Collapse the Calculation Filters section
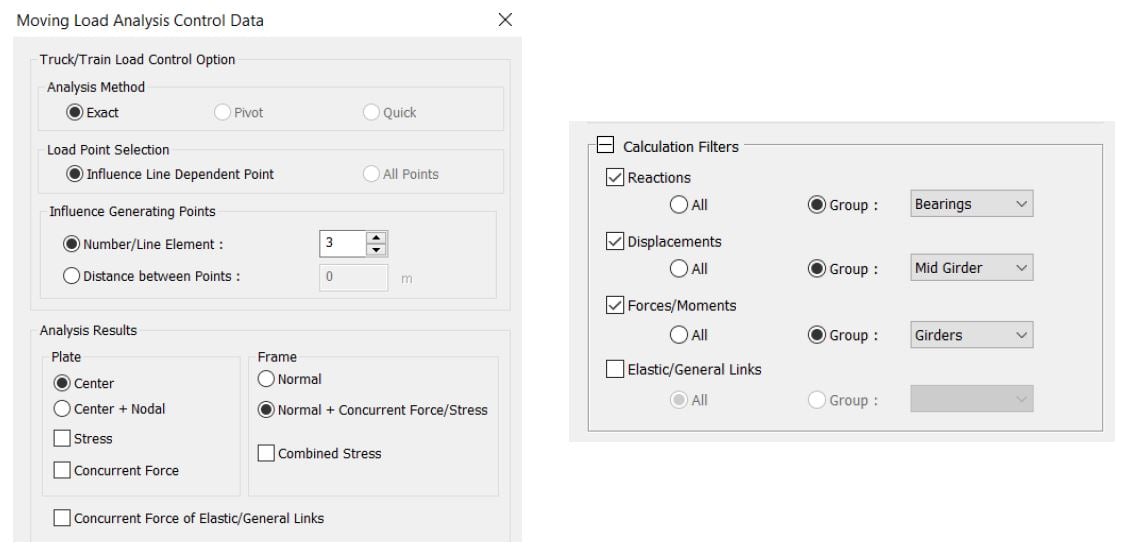1127x554 pixels. [x=606, y=146]
